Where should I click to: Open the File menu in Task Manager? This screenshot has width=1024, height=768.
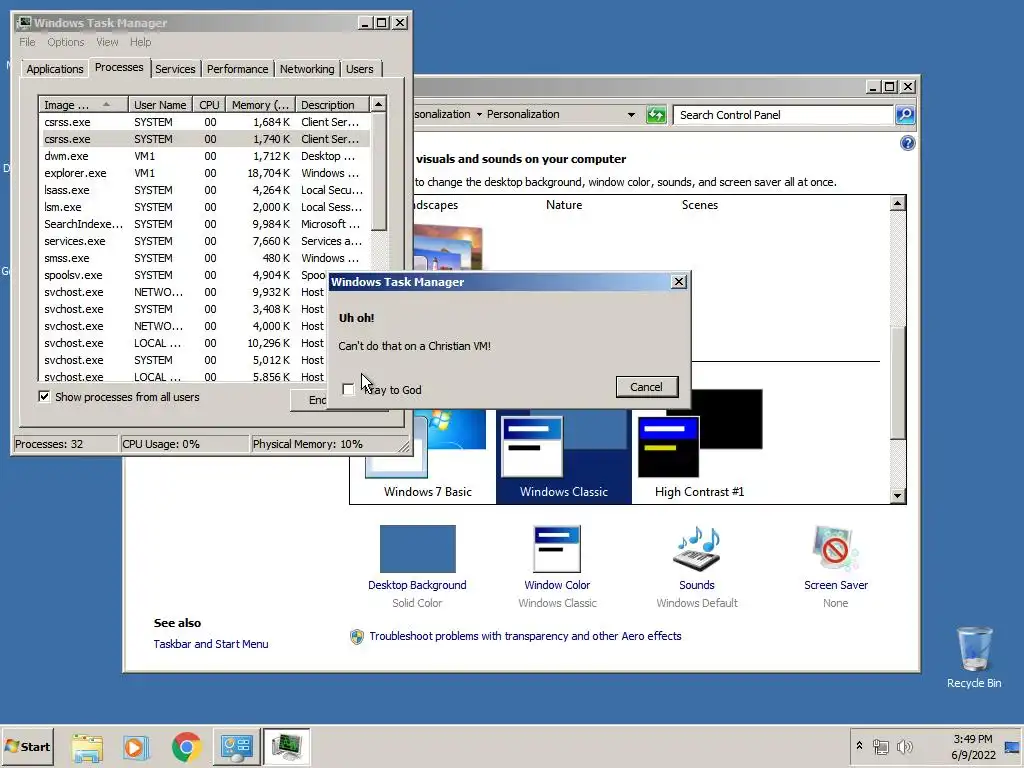pos(27,42)
